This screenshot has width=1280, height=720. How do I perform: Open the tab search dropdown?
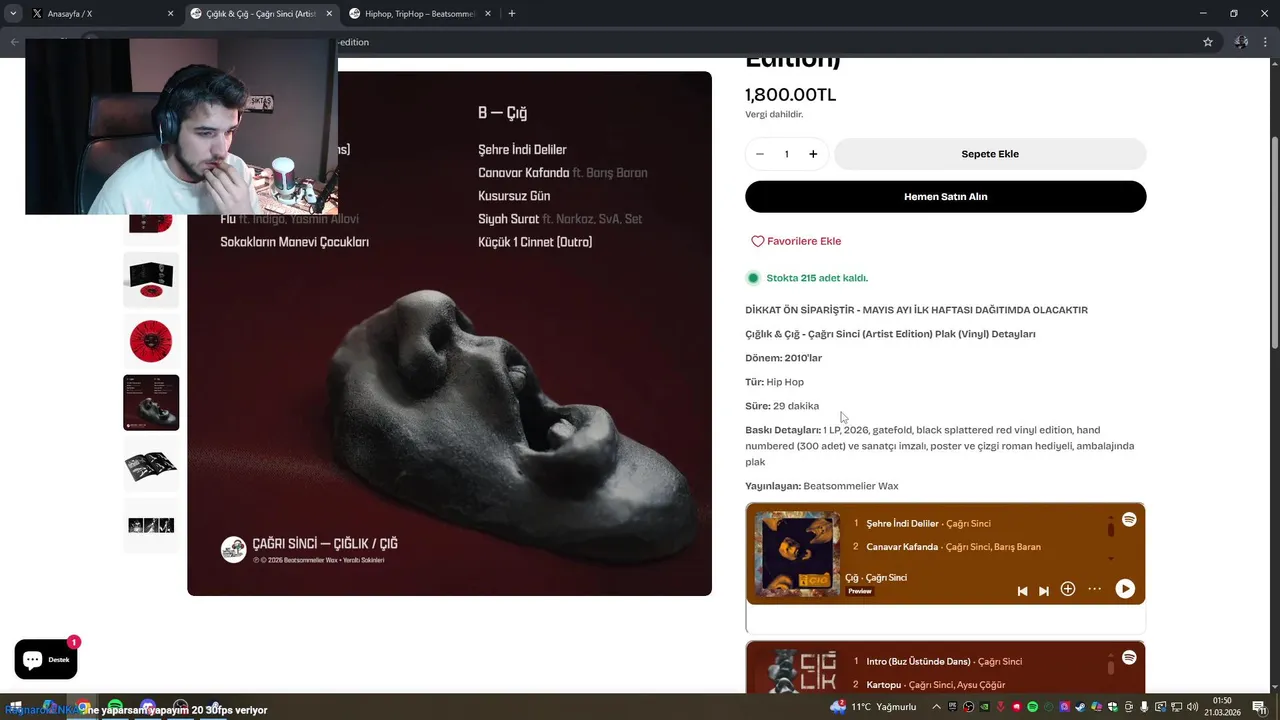13,14
